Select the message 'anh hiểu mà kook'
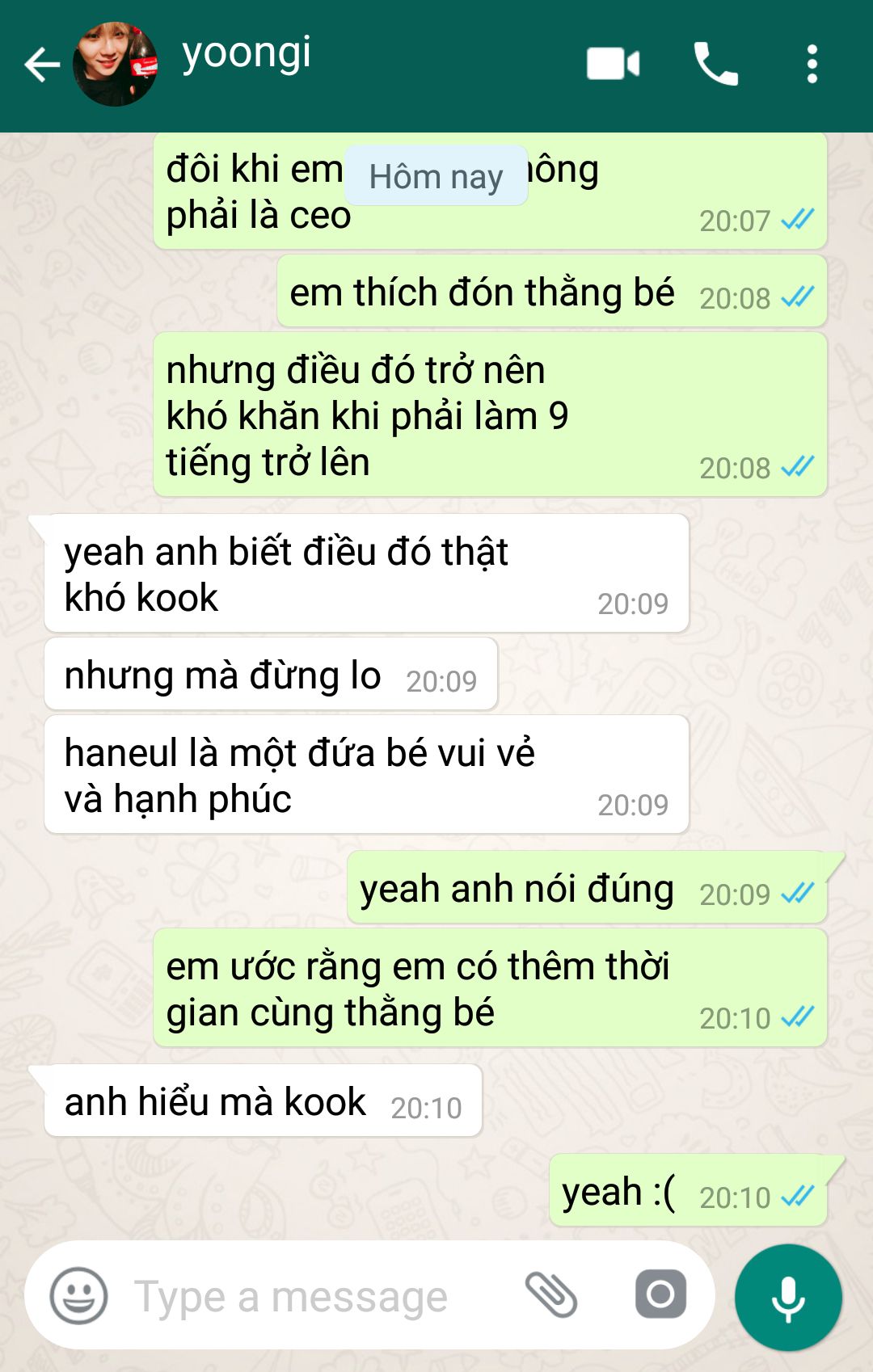Image resolution: width=873 pixels, height=1372 pixels. point(263,1101)
